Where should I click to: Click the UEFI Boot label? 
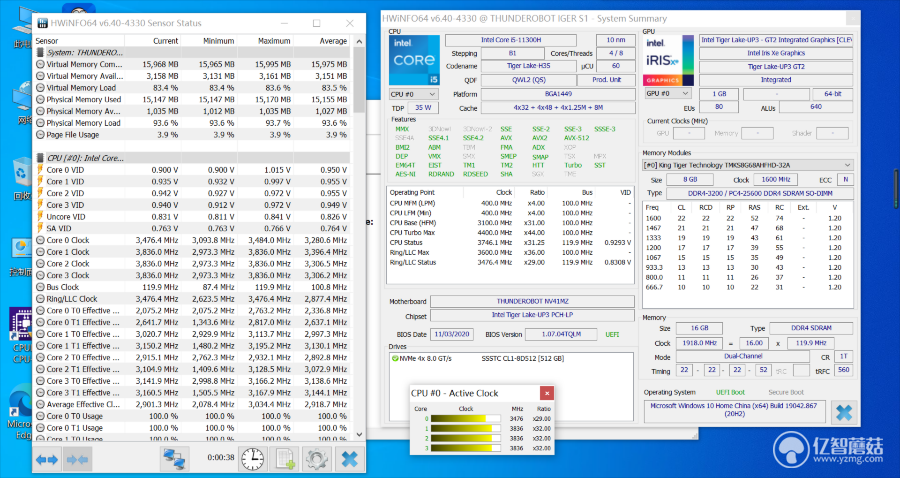coord(730,392)
